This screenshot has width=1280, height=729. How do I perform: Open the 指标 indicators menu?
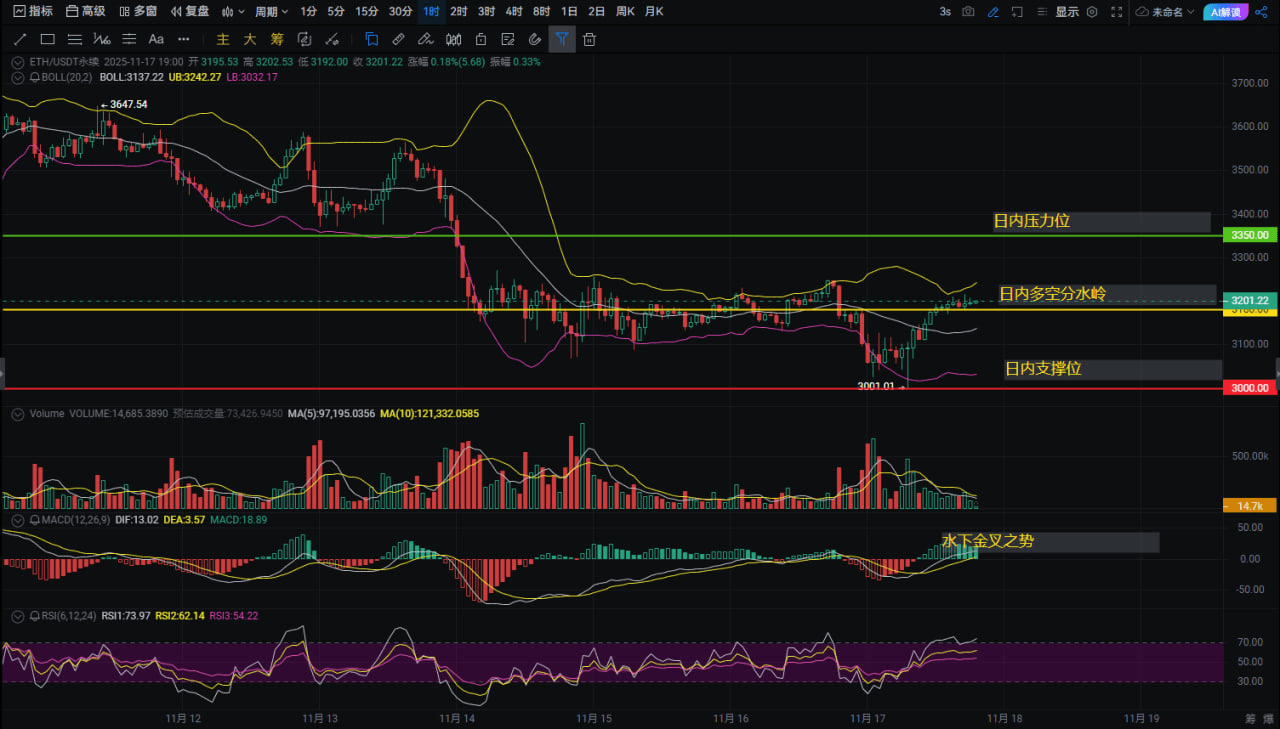[33, 12]
